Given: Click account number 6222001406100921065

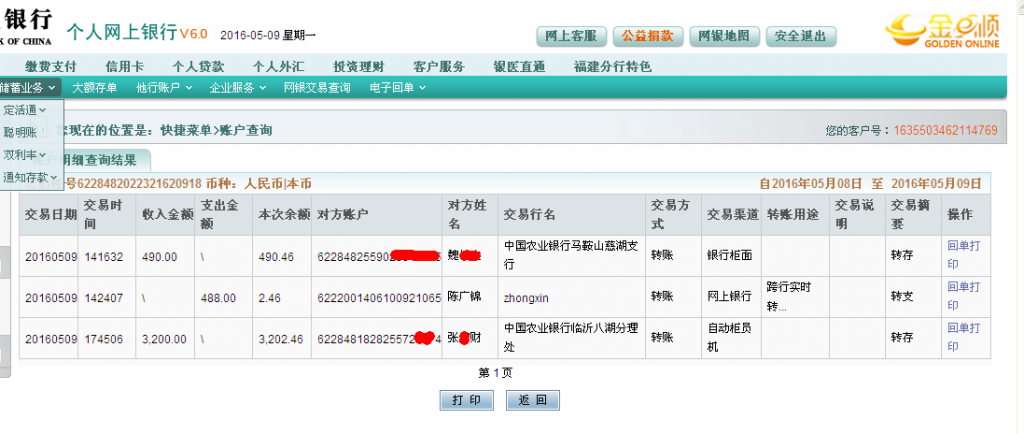Looking at the screenshot, I should pyautogui.click(x=379, y=298).
